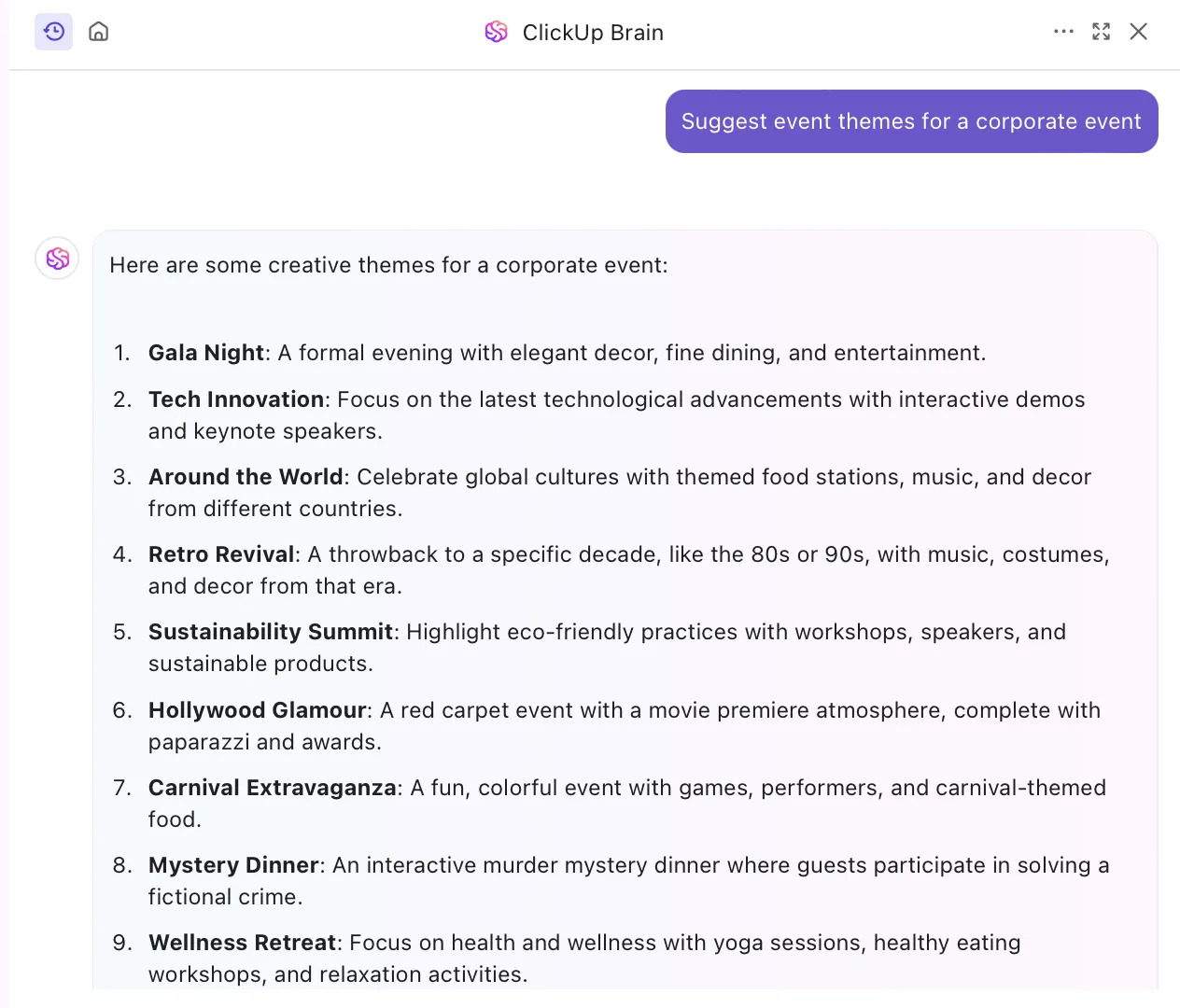Screen dimensions: 1180x1008
Task: Click the ClickUp Brain logo in header
Action: coord(496,32)
